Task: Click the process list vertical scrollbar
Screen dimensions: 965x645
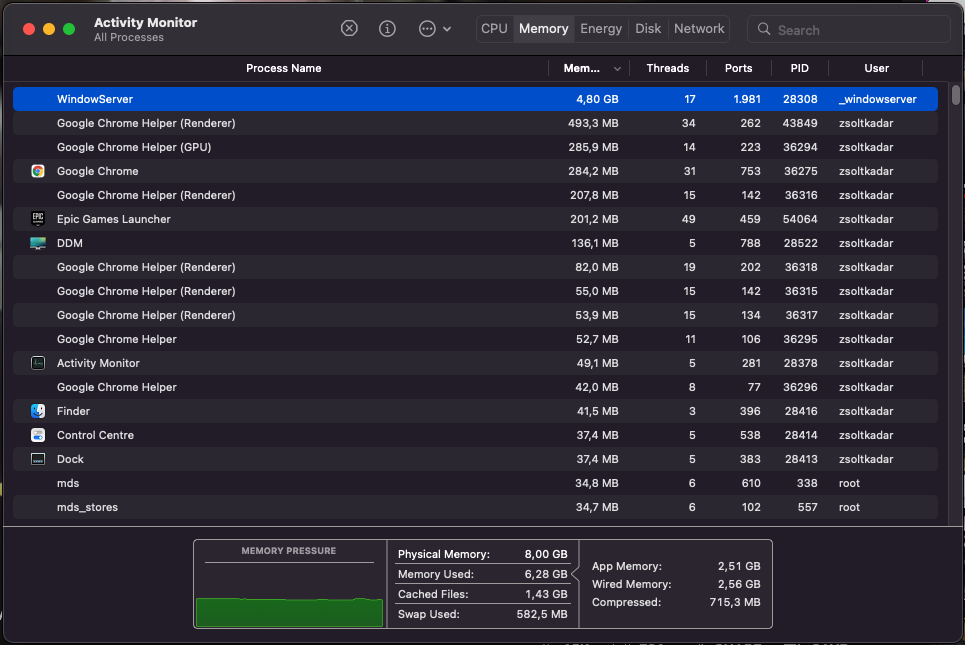Action: tap(955, 95)
